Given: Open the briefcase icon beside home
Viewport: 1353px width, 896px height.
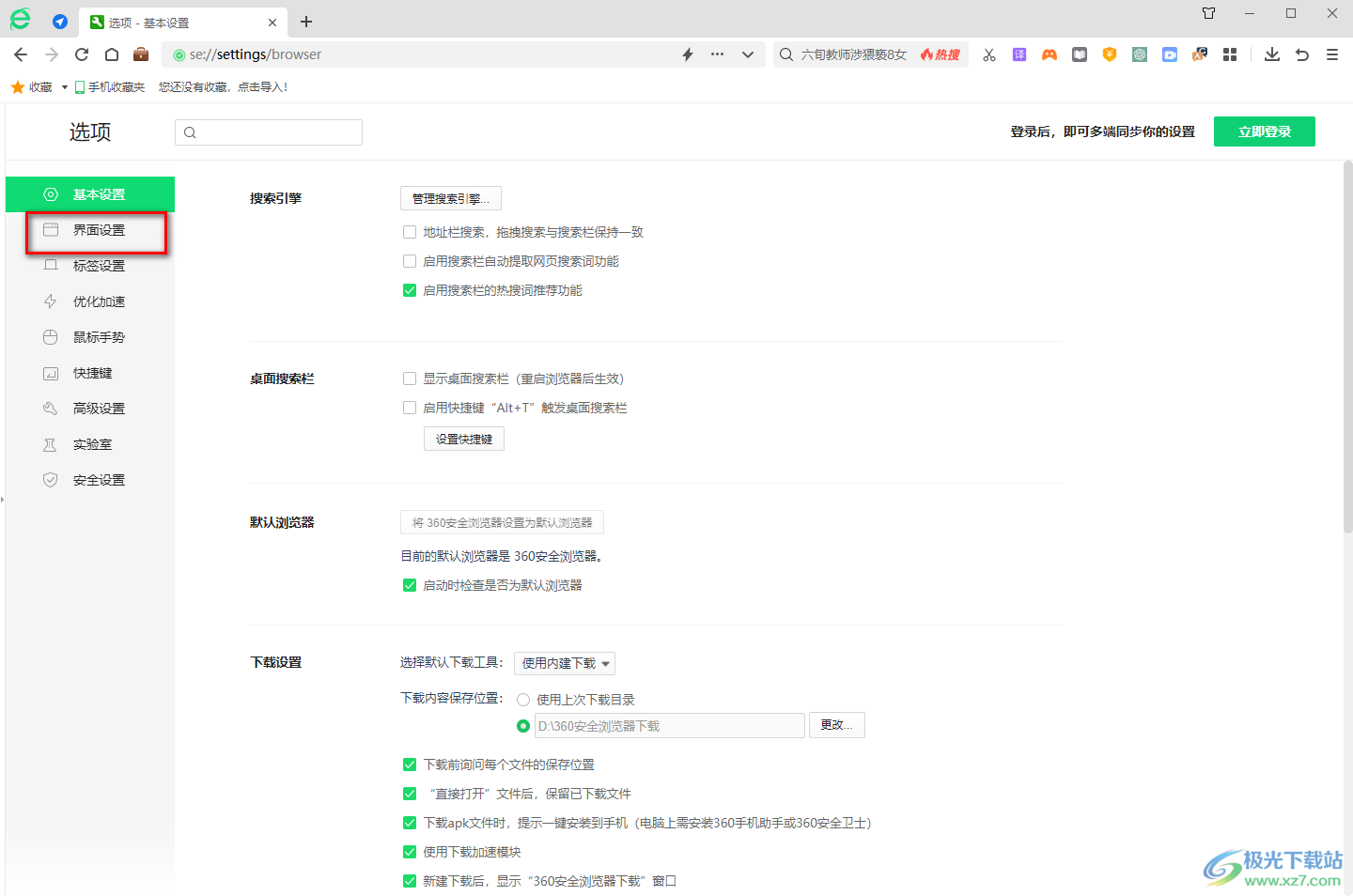Looking at the screenshot, I should click(141, 54).
